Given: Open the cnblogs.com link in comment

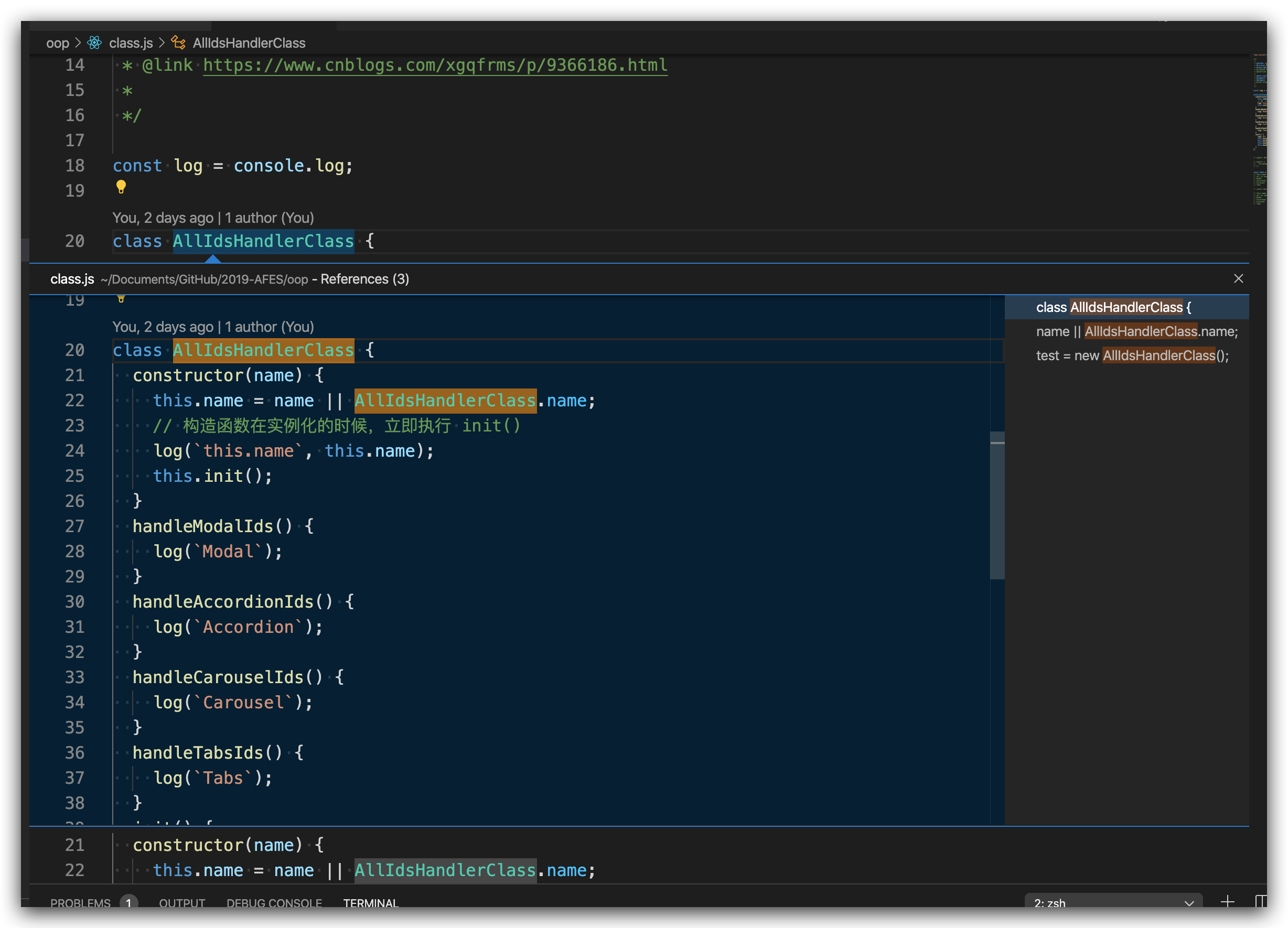Looking at the screenshot, I should coord(435,64).
